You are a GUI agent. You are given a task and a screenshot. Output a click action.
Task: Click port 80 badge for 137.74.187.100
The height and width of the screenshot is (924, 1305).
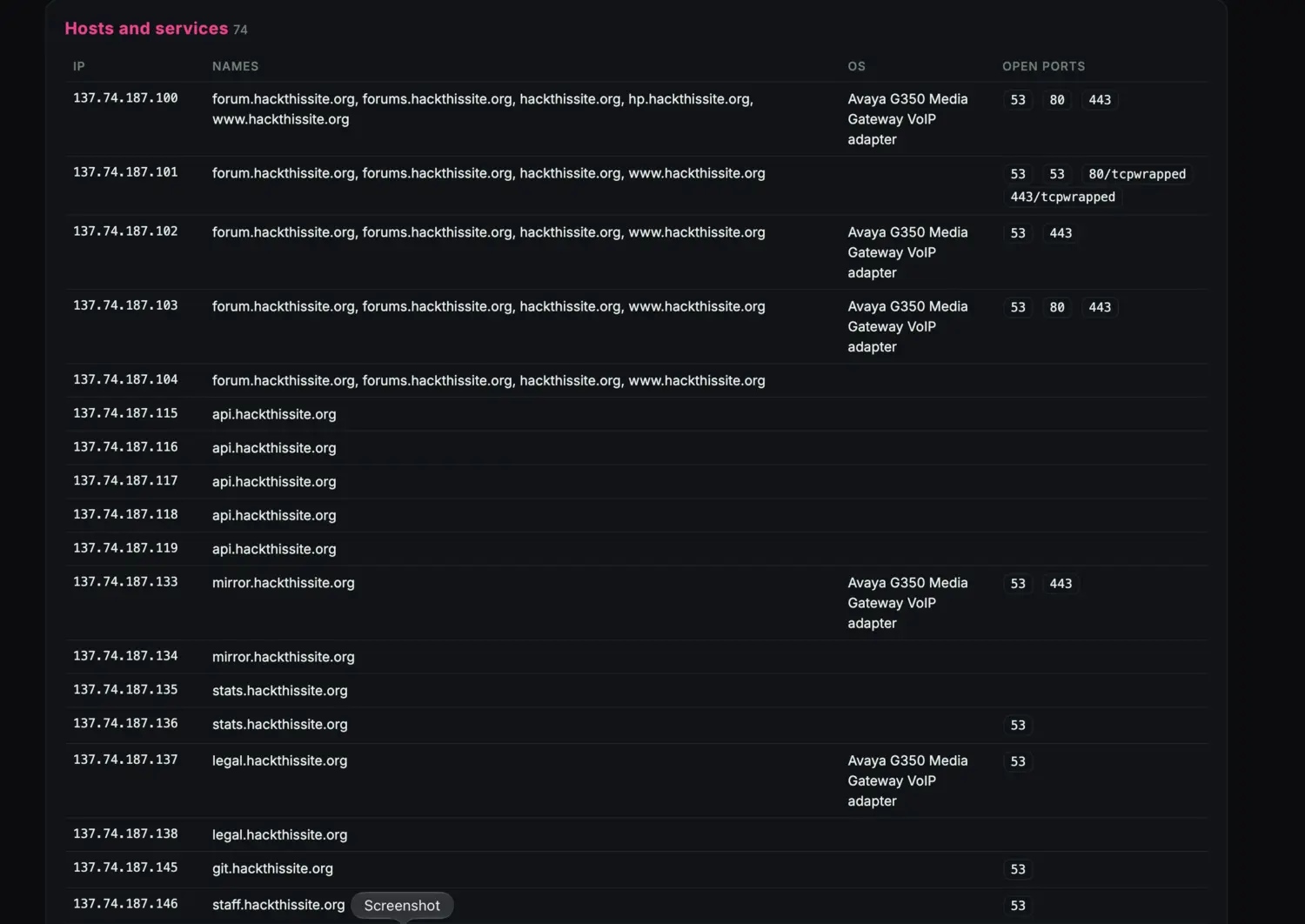coord(1057,100)
